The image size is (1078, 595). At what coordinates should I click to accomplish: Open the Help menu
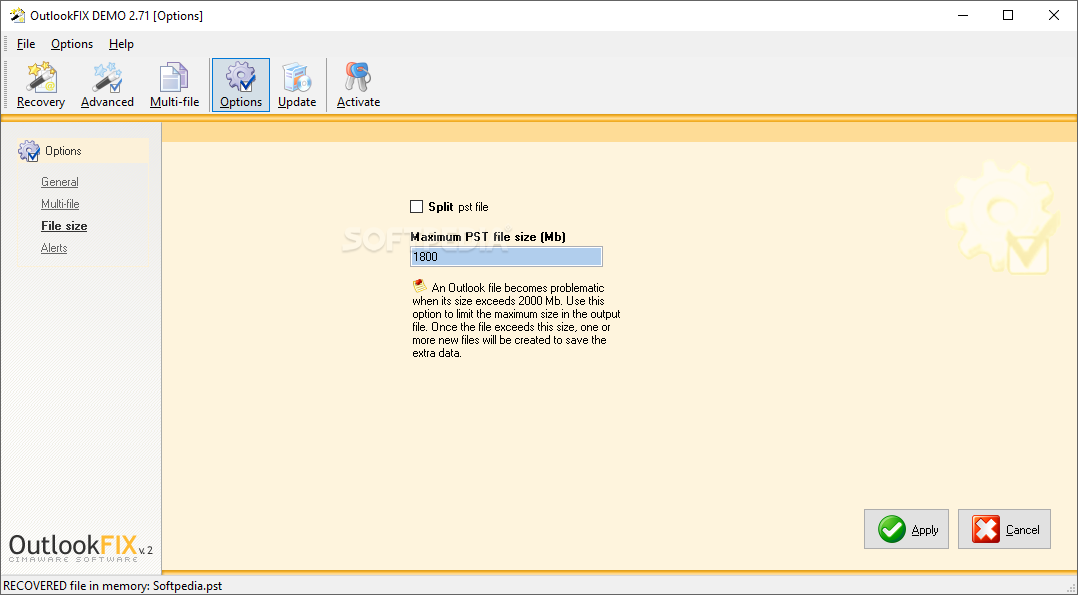[121, 44]
